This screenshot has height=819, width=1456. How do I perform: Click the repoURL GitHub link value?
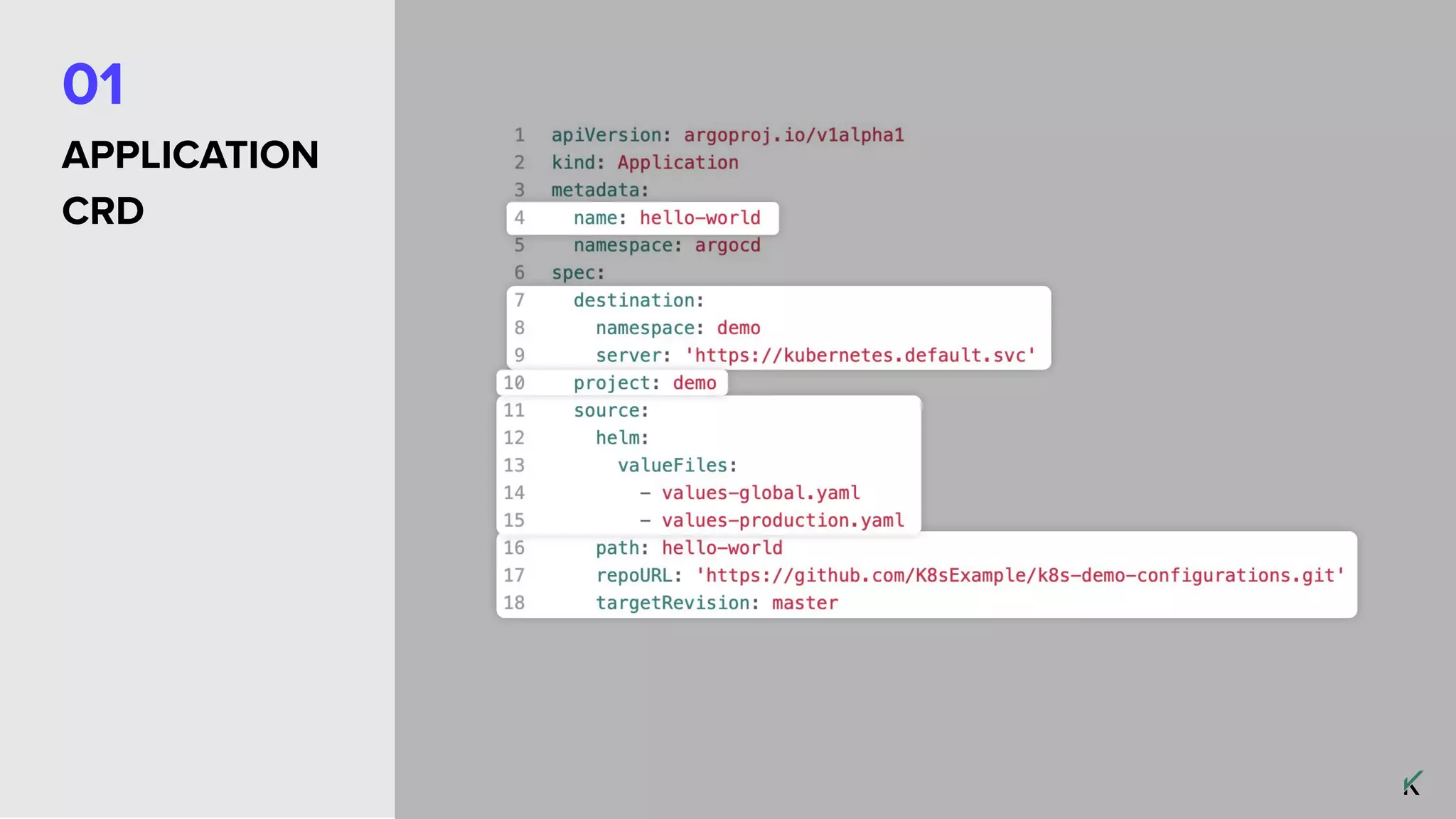click(x=1020, y=575)
